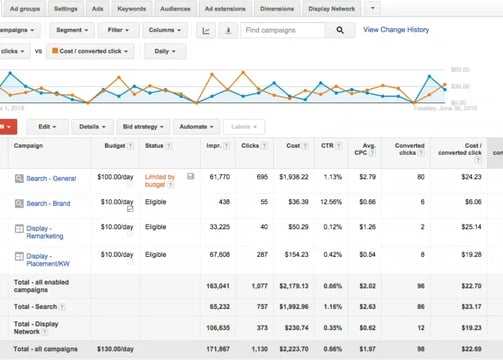The image size is (503, 360).
Task: Expand the Columns dropdown
Action: (165, 30)
